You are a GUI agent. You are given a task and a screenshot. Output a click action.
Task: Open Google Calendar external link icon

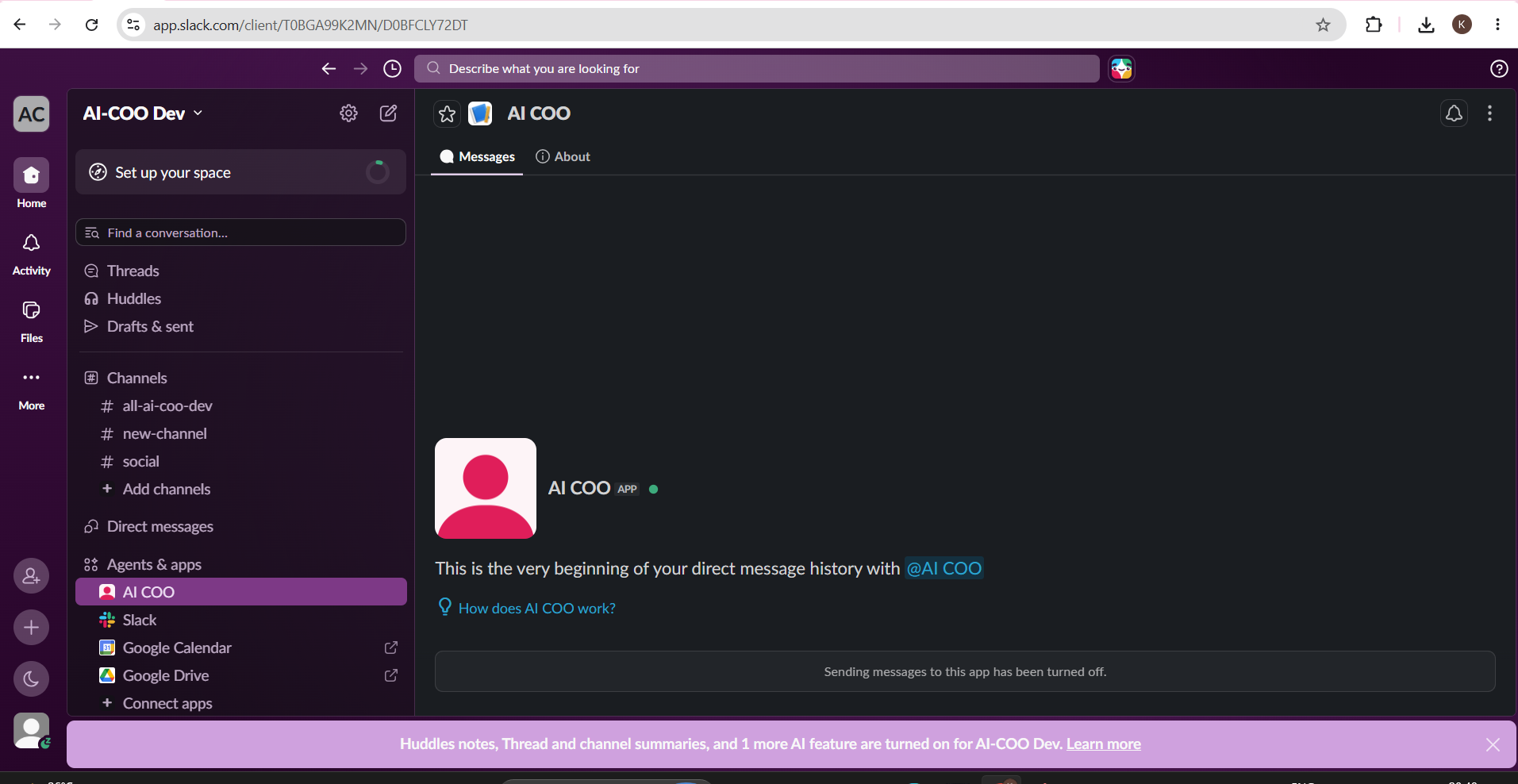click(390, 648)
